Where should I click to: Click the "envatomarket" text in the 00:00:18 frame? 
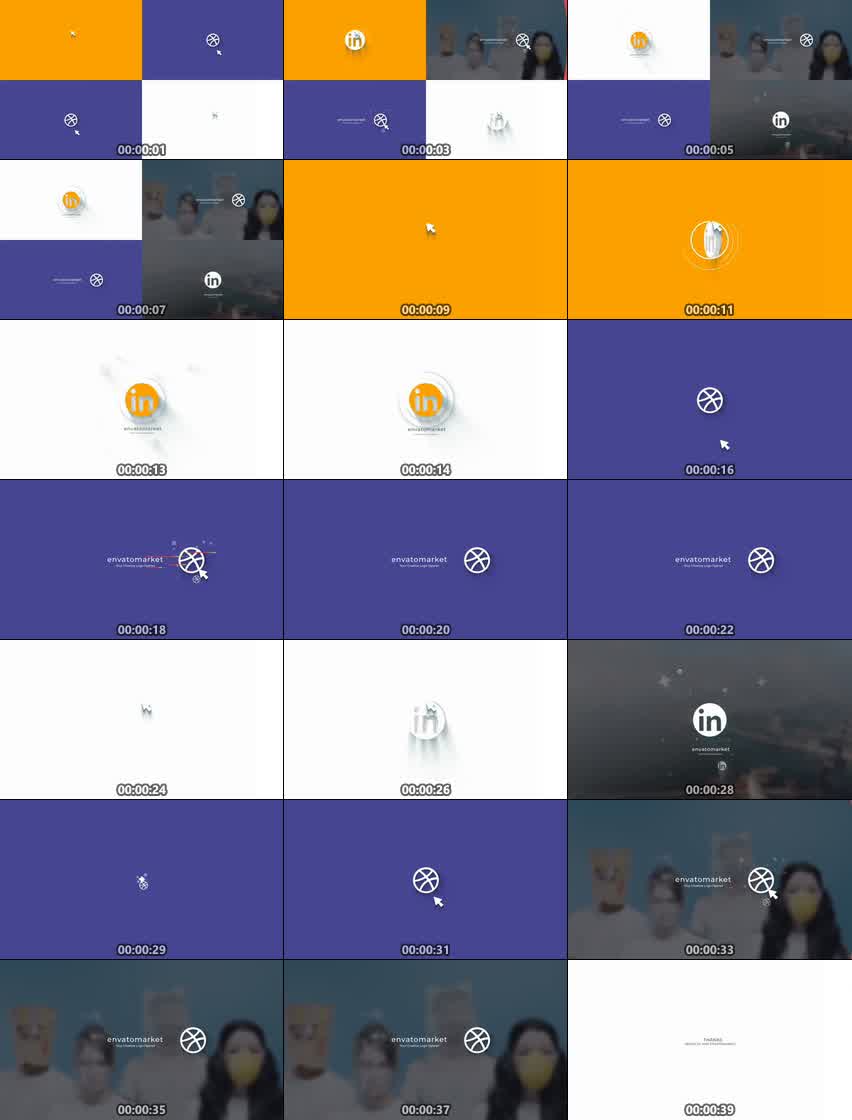tap(135, 559)
